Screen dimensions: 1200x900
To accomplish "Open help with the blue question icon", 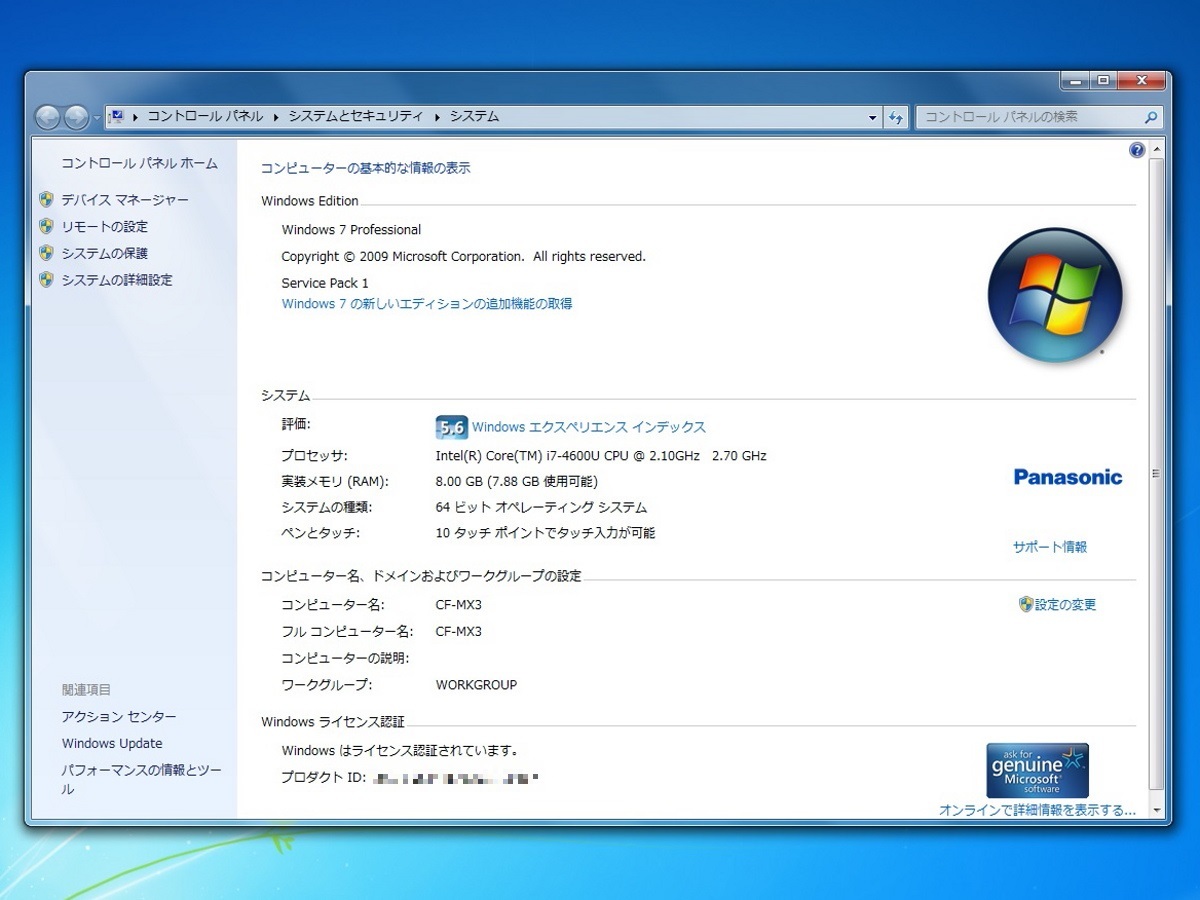I will (1137, 150).
